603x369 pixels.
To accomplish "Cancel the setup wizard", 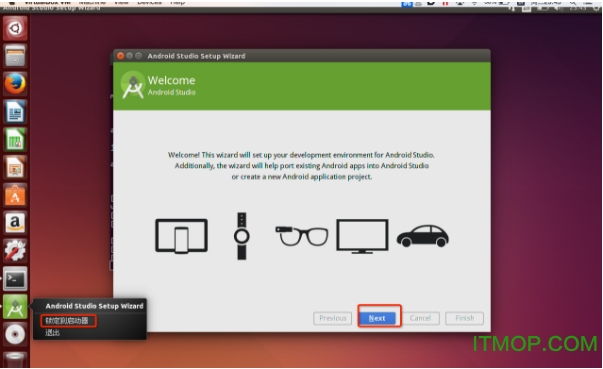I will (420, 318).
